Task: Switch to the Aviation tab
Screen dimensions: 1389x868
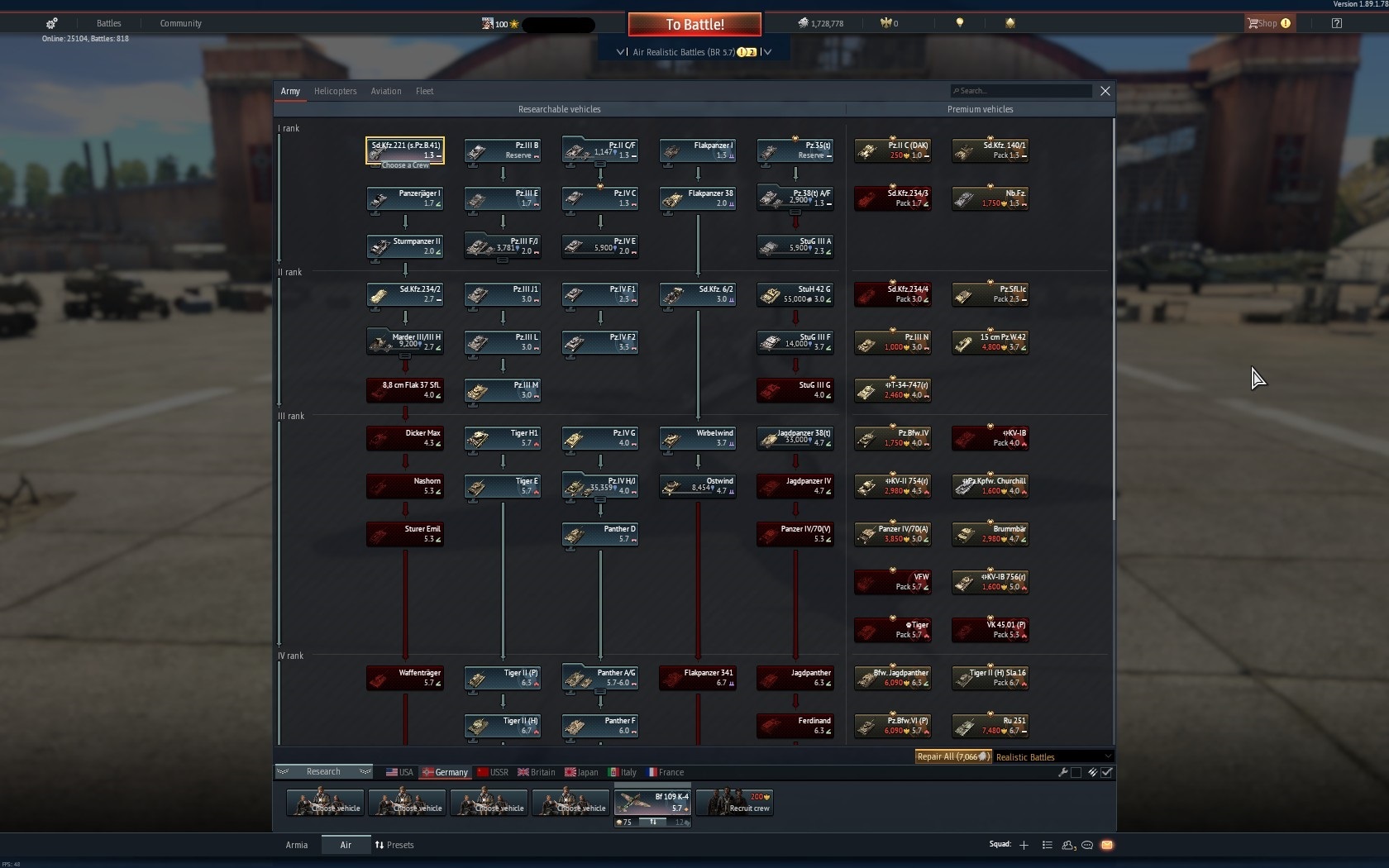Action: click(386, 91)
